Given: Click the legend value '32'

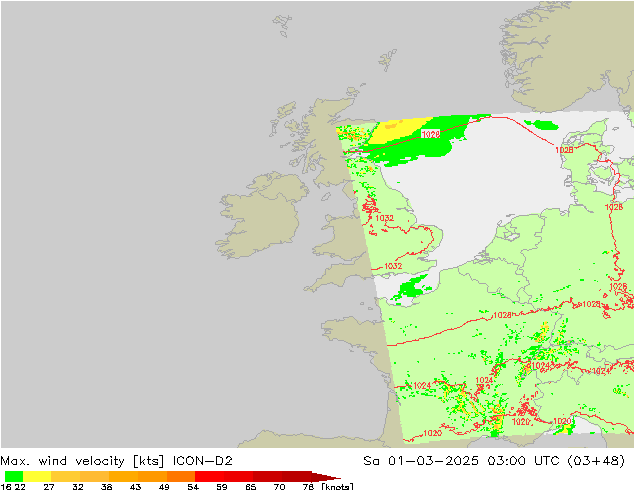Looking at the screenshot, I should coord(78,486).
